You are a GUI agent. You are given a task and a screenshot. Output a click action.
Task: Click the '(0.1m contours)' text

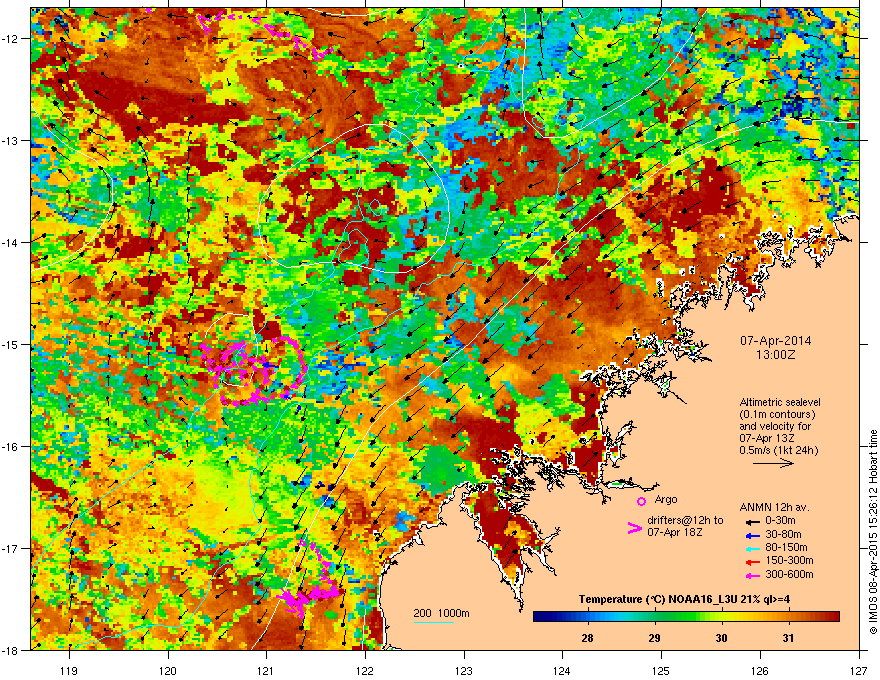pos(777,415)
